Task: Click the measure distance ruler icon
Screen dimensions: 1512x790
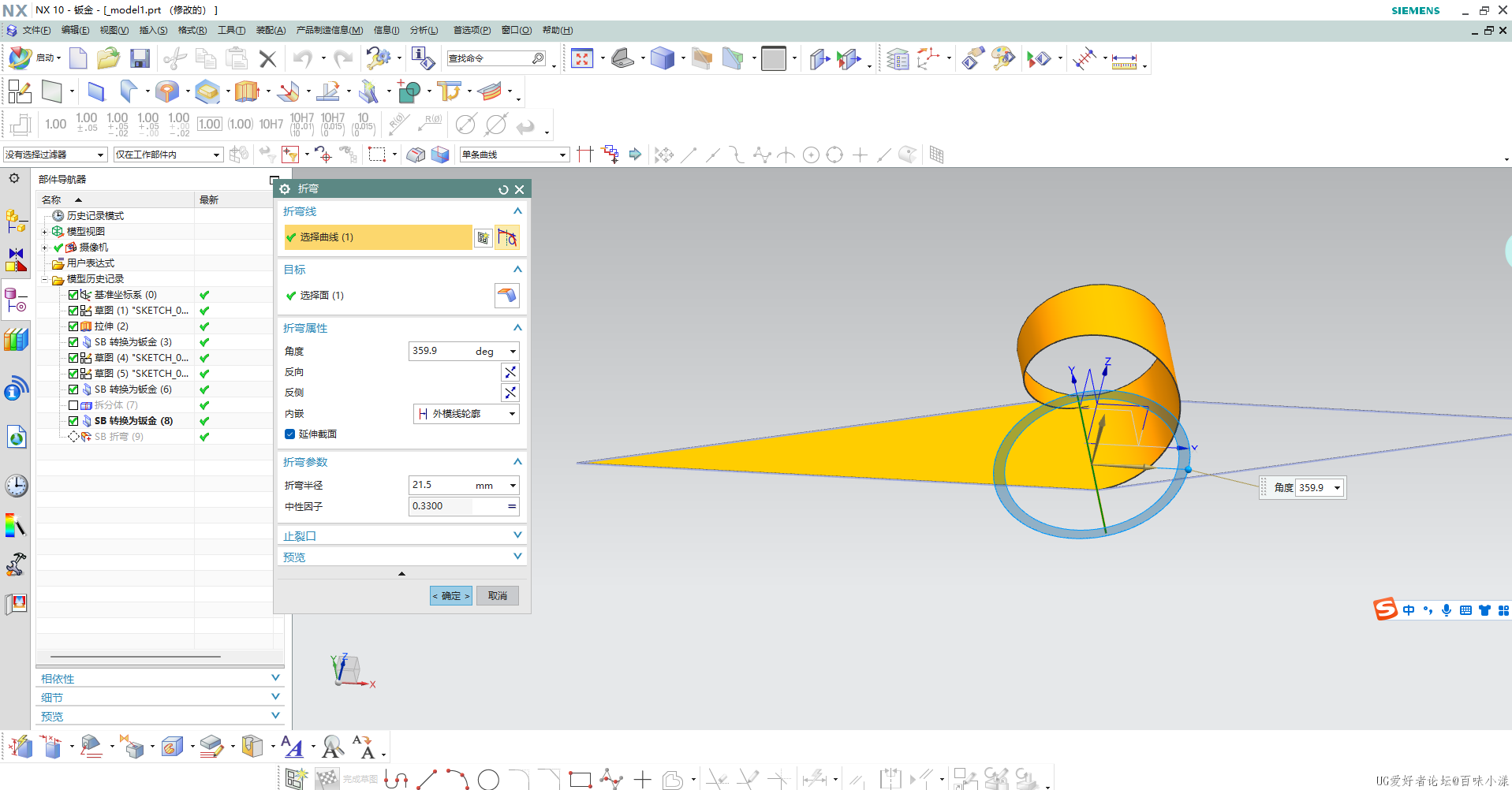Action: [x=1124, y=61]
